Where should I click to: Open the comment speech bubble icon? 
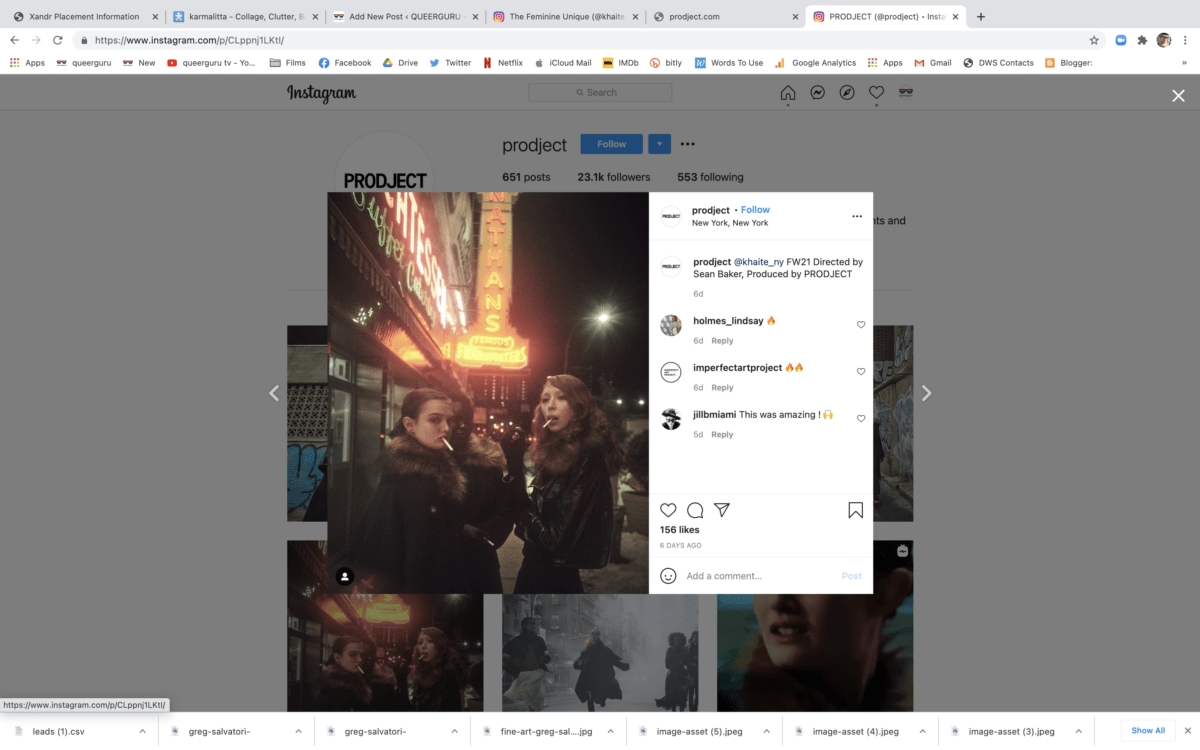click(x=695, y=510)
